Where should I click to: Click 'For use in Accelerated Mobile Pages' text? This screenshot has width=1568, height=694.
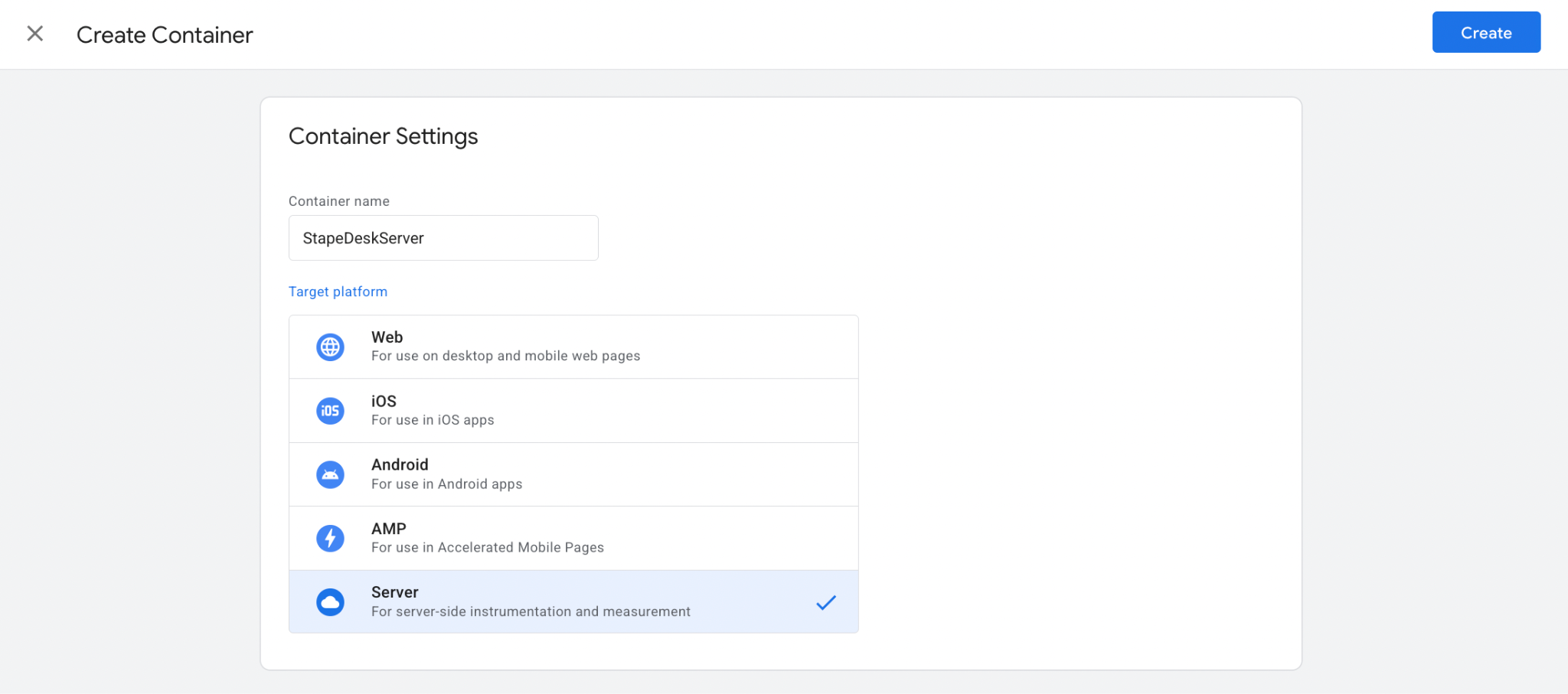coord(488,547)
